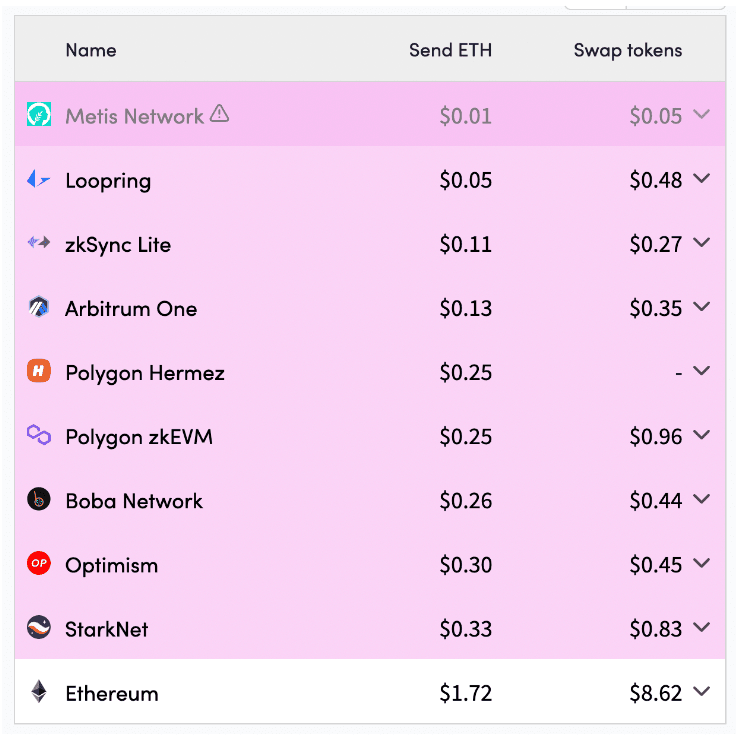Expand the Ethereum row chevron
736x736 pixels.
(701, 691)
